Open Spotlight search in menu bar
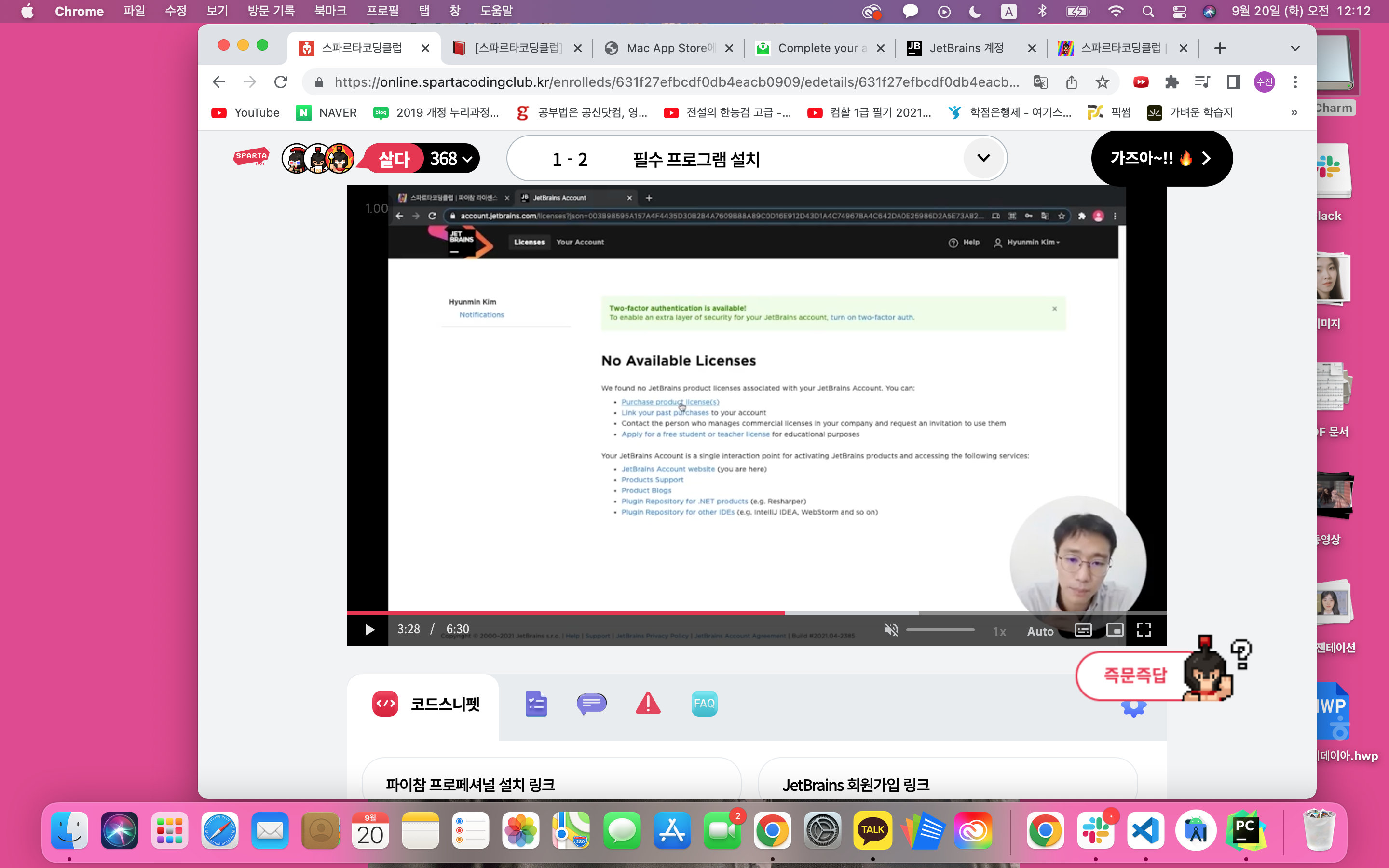1389x868 pixels. [x=1148, y=12]
